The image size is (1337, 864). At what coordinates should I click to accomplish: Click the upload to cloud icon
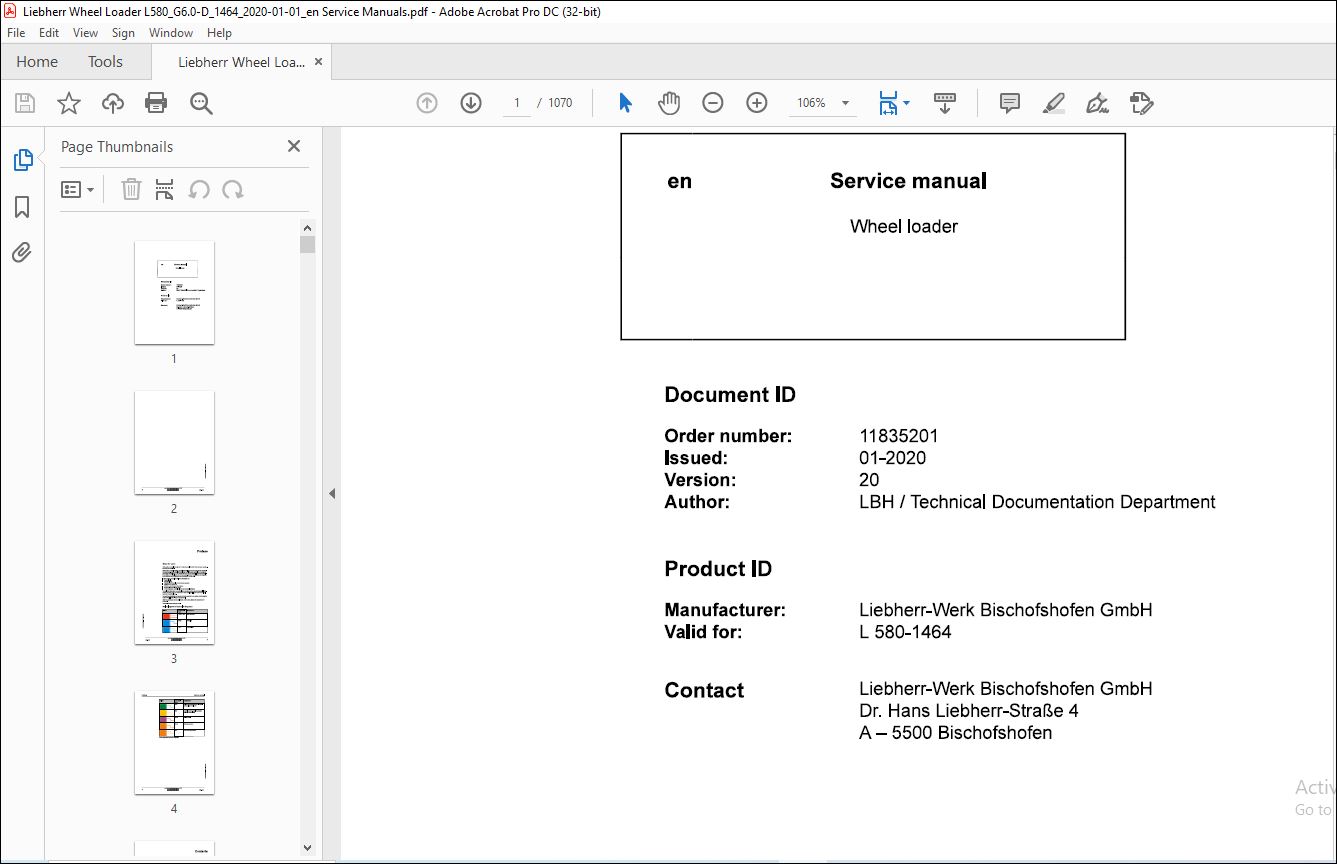(113, 103)
